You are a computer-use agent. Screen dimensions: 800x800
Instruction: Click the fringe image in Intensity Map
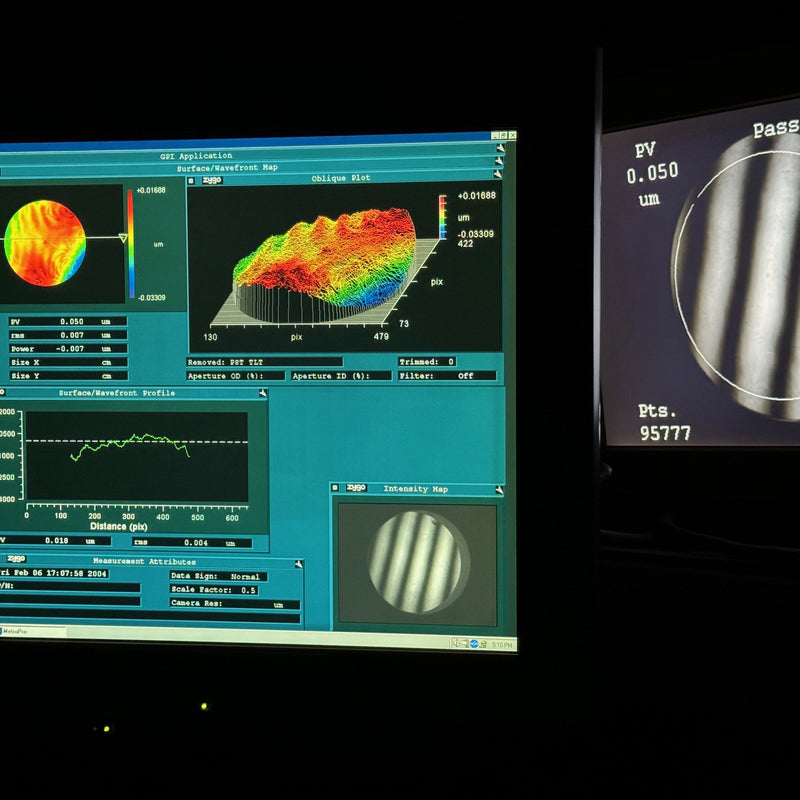417,564
